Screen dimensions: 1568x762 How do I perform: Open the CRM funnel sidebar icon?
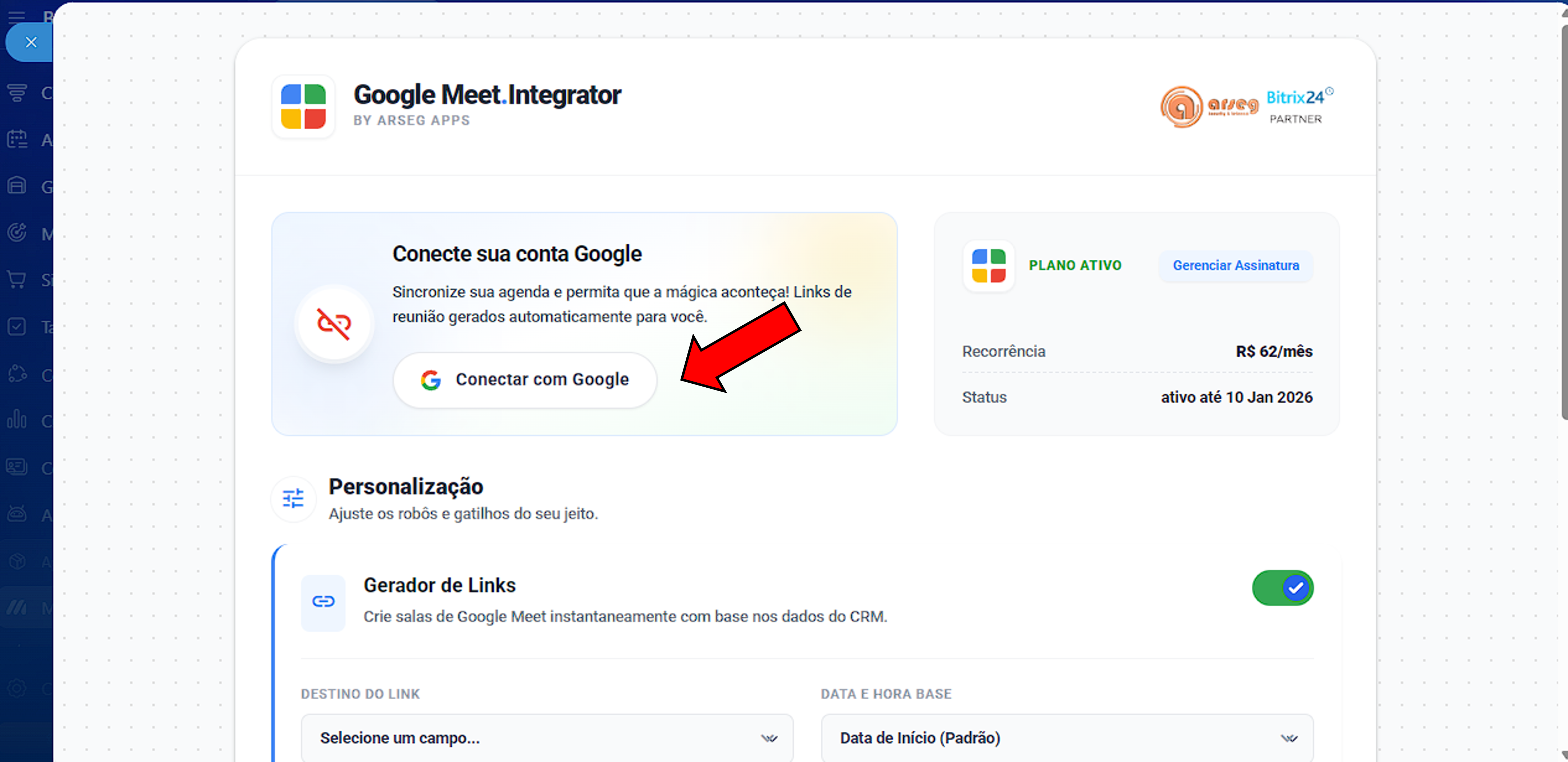pyautogui.click(x=17, y=93)
